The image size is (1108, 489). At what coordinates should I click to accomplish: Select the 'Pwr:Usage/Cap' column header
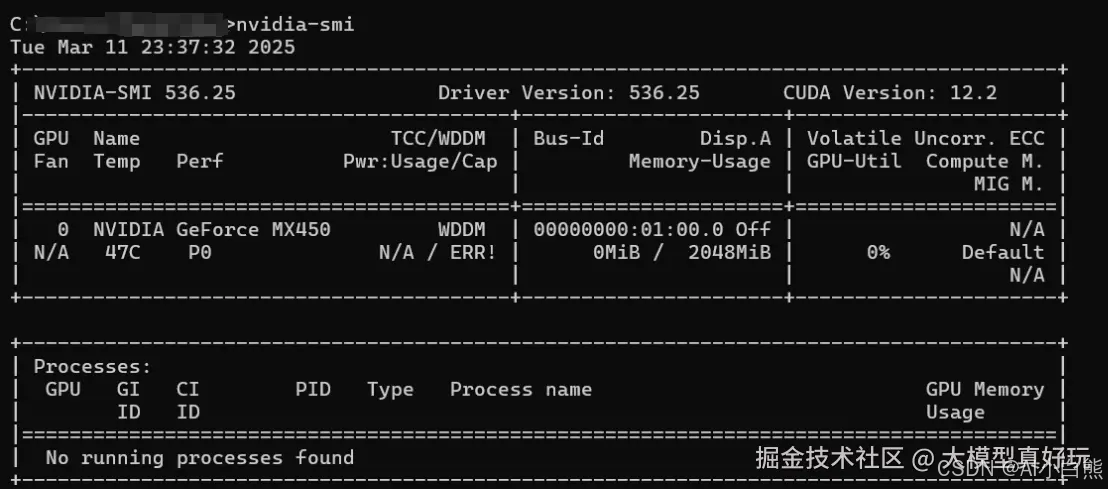[420, 162]
